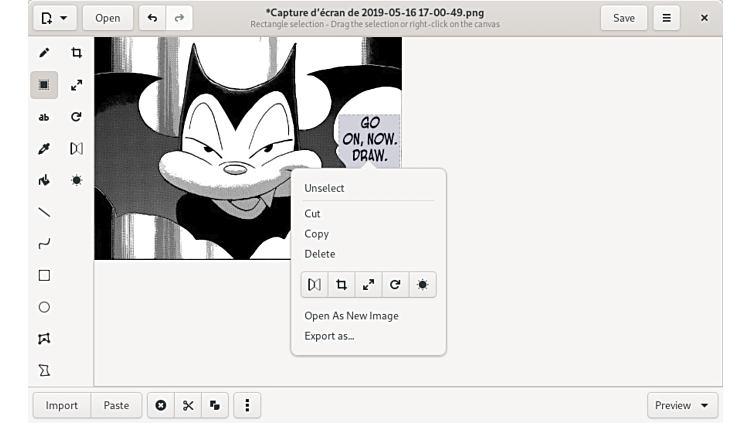Expand the Preview dropdown

[684, 405]
